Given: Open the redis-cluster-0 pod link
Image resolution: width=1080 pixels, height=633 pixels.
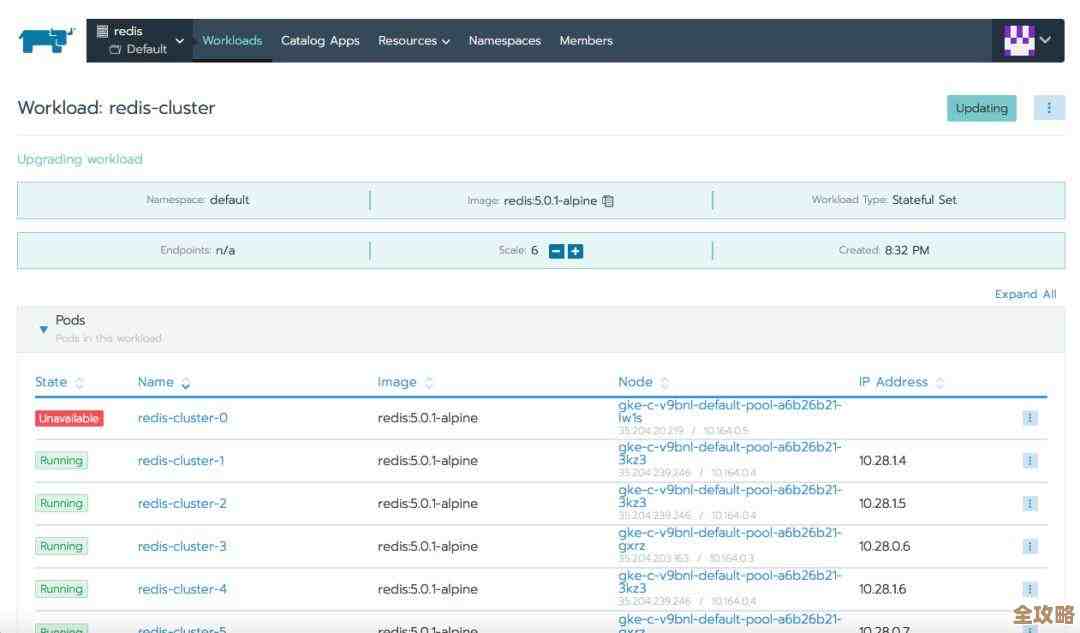Looking at the screenshot, I should coord(182,418).
